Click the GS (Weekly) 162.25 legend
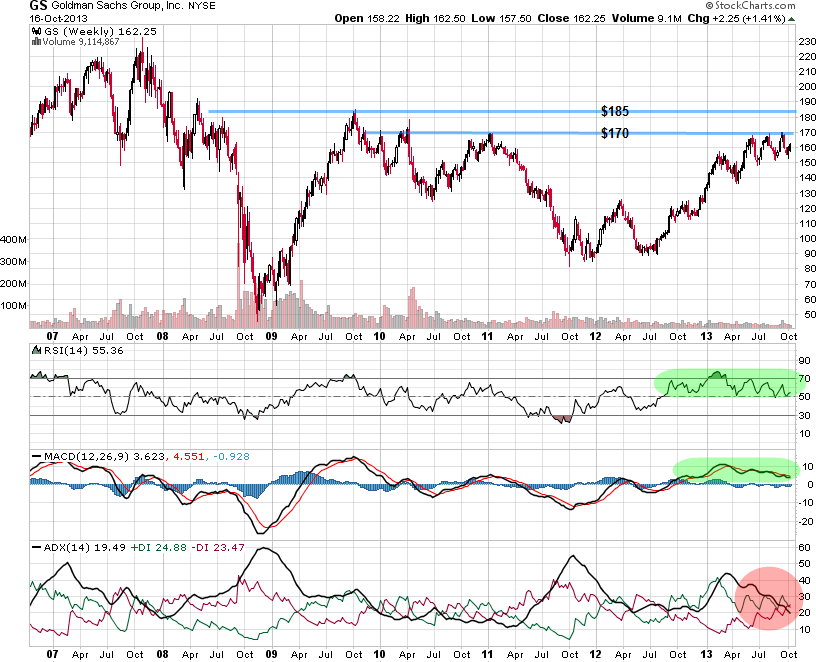This screenshot has width=816, height=662. point(100,32)
